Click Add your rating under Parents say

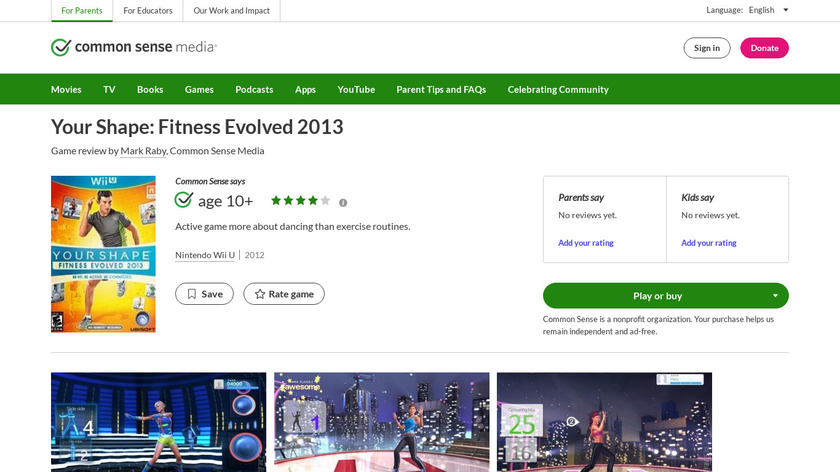586,243
